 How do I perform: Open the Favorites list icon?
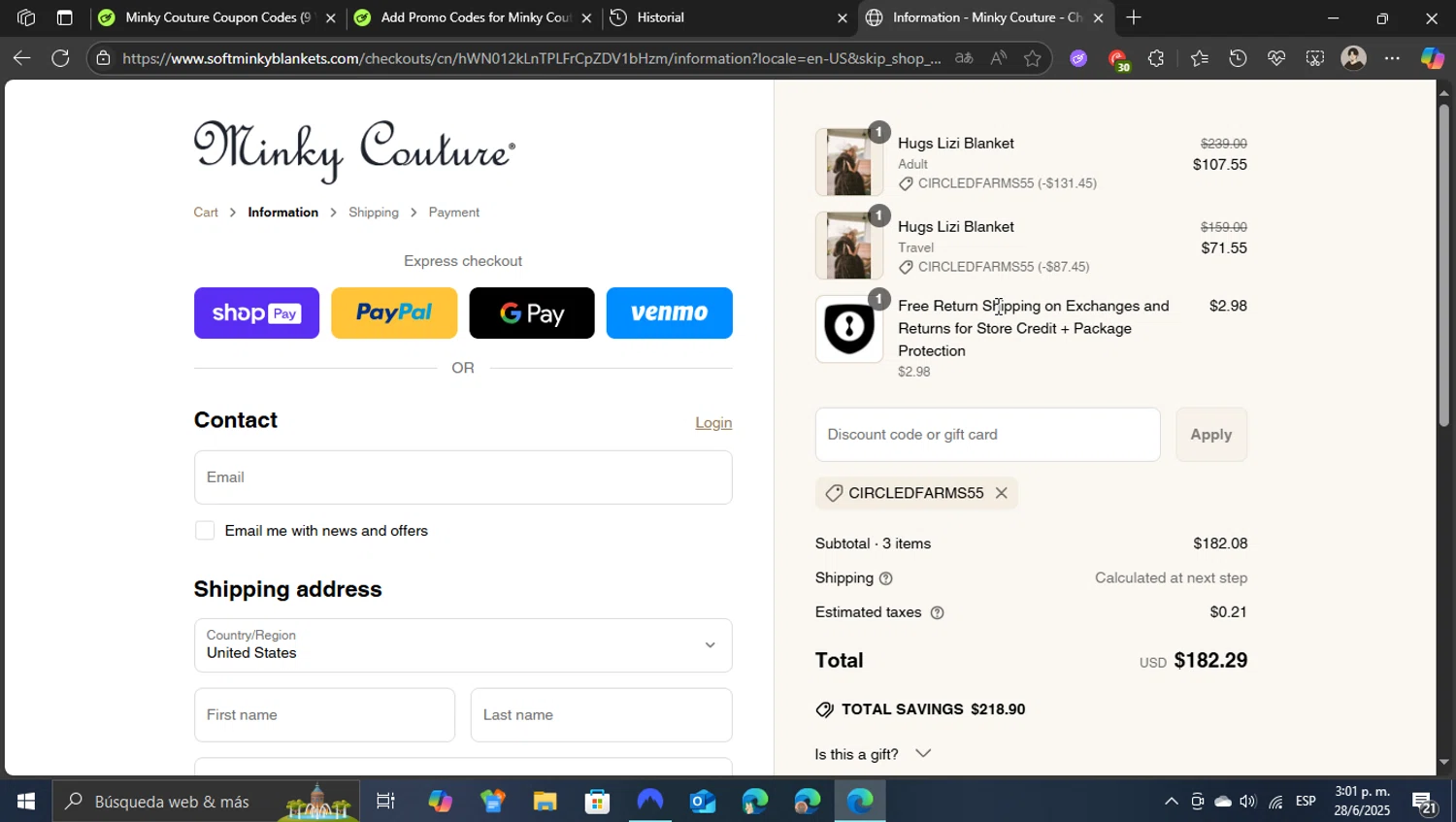(1200, 58)
